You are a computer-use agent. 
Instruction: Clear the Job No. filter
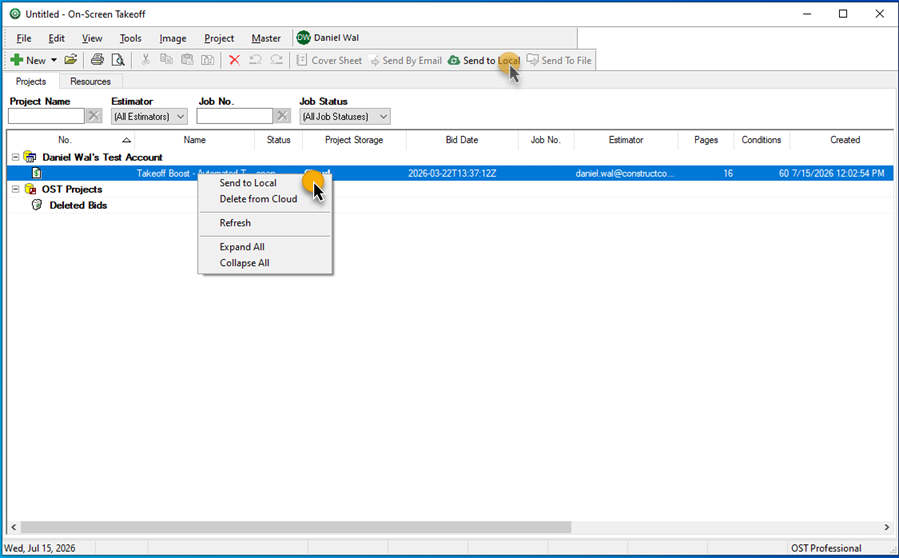(282, 116)
